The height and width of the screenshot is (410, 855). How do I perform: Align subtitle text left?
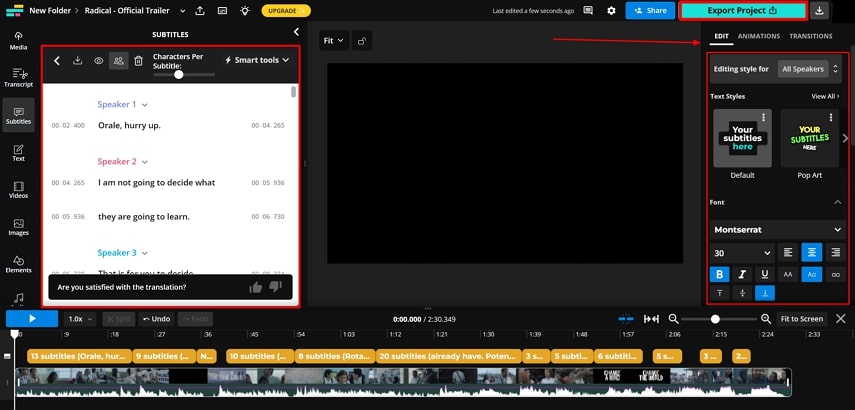(788, 252)
